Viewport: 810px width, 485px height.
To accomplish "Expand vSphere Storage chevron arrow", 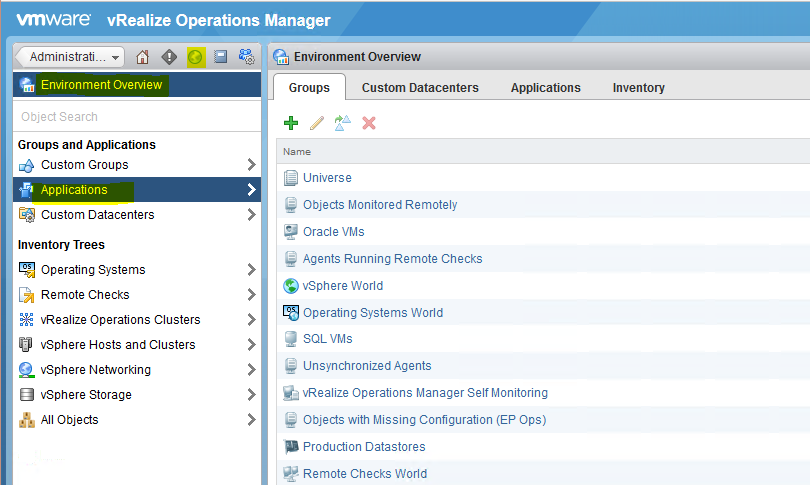I will (x=251, y=395).
